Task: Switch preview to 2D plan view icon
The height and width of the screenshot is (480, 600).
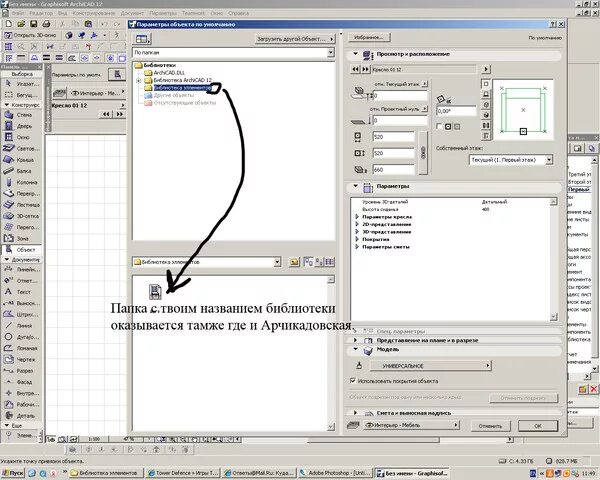Action: 486,84
